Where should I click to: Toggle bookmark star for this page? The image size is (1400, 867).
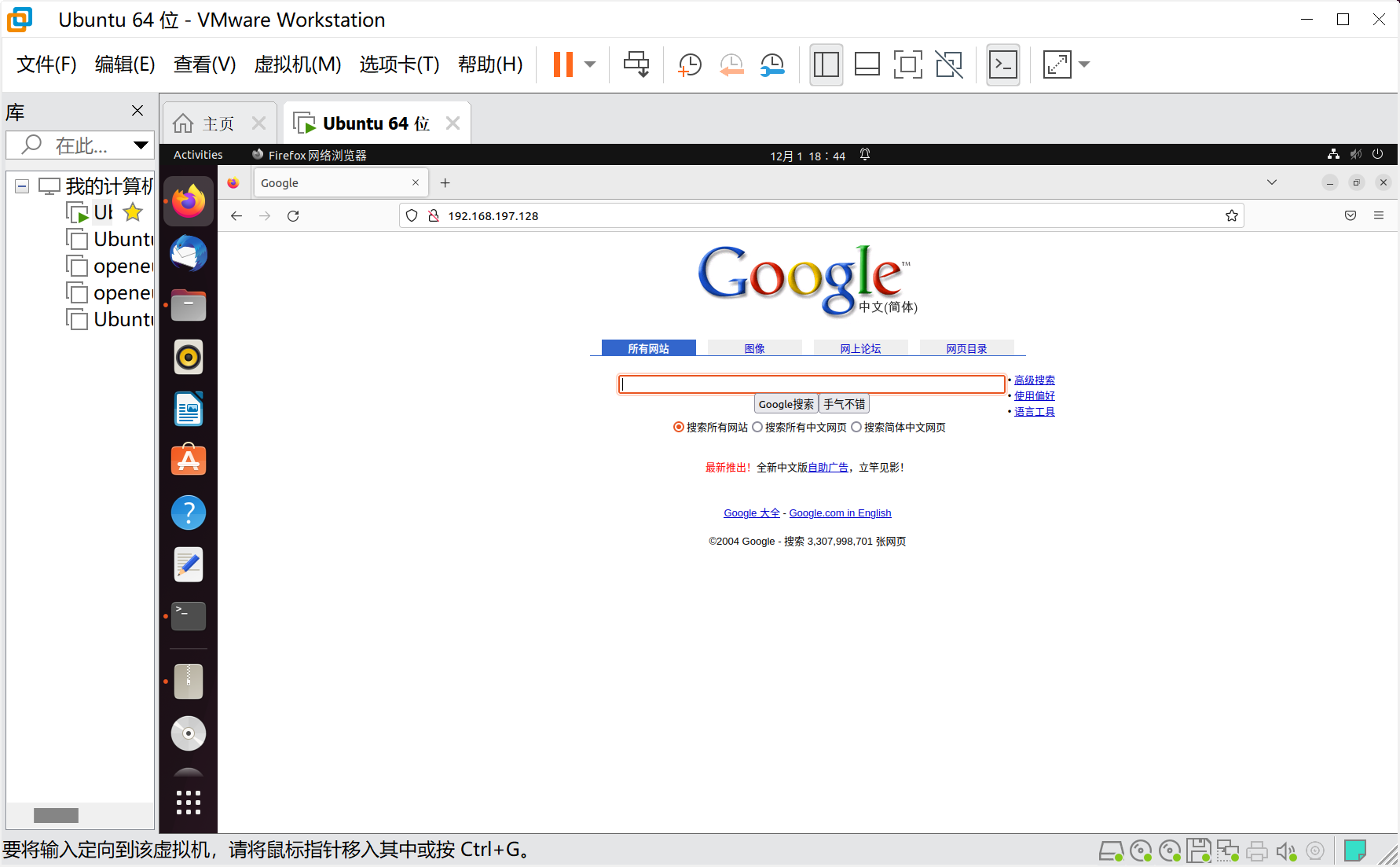tap(1232, 215)
